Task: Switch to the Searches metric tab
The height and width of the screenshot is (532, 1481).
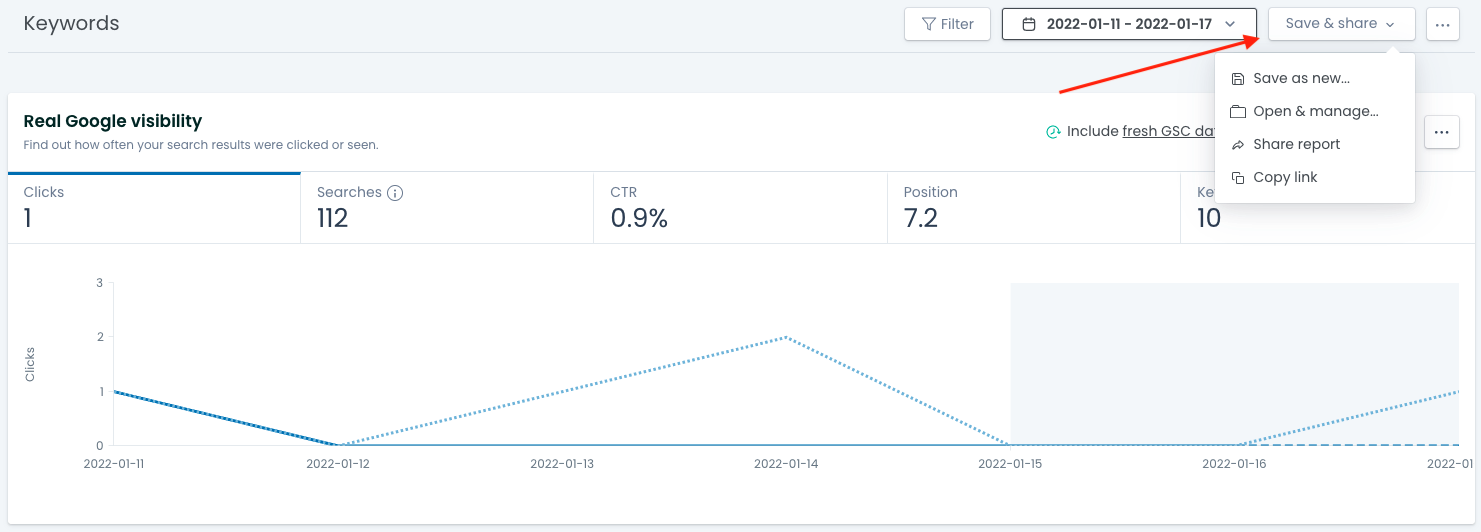Action: [x=446, y=207]
